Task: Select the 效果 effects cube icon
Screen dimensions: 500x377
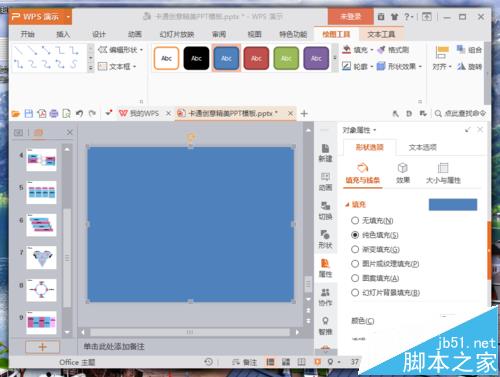Action: tap(403, 173)
